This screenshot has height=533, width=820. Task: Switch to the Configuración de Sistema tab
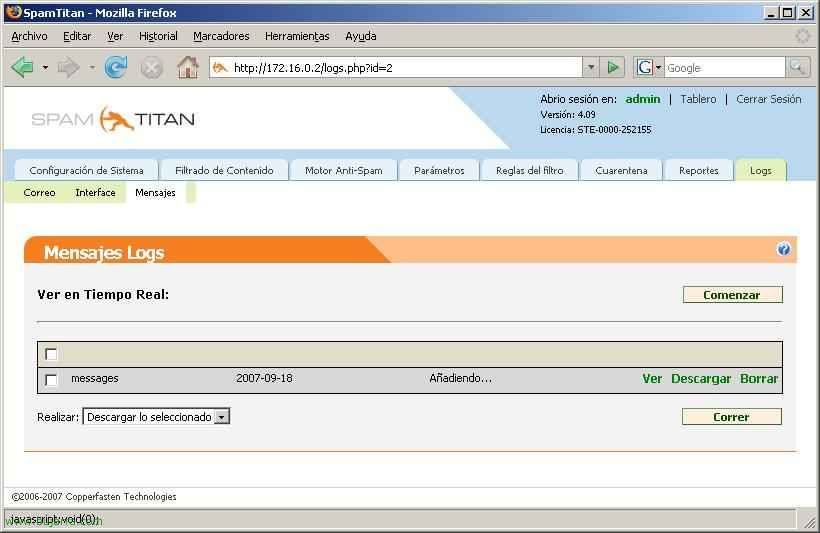coord(86,171)
